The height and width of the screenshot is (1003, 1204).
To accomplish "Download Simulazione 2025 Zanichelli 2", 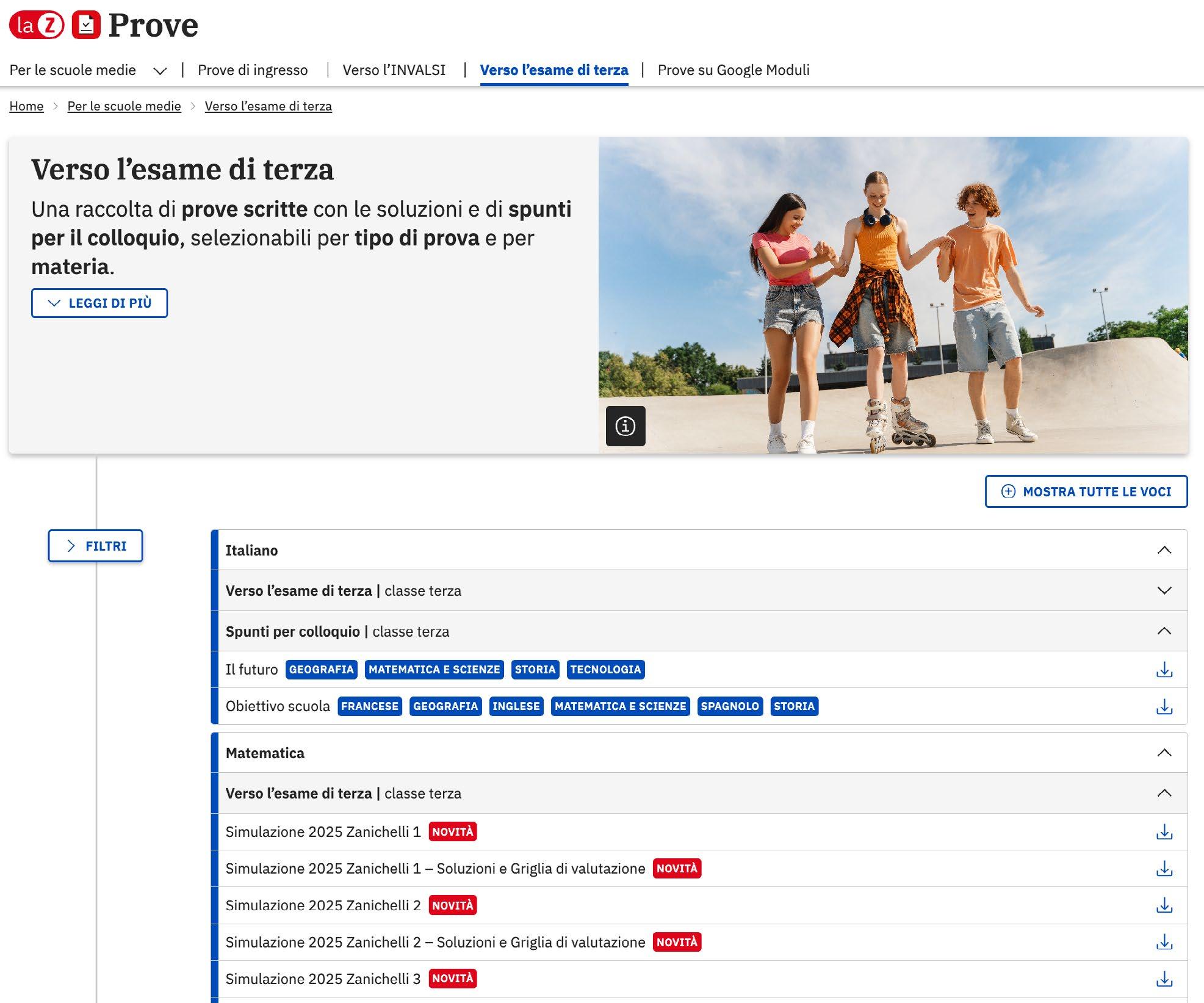I will pos(1164,905).
